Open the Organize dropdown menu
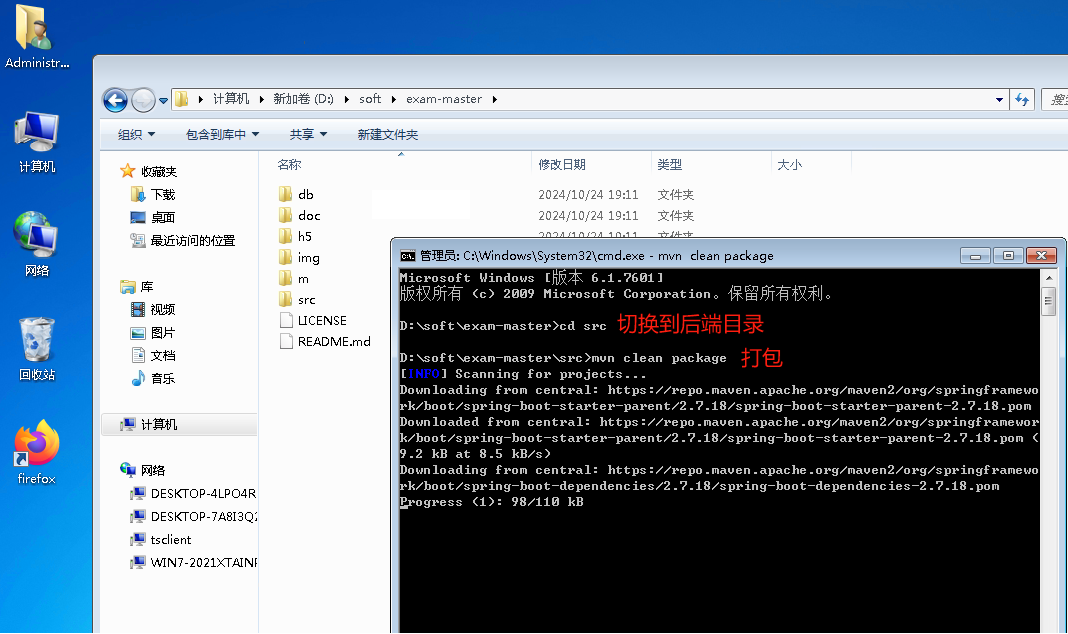 tap(136, 134)
